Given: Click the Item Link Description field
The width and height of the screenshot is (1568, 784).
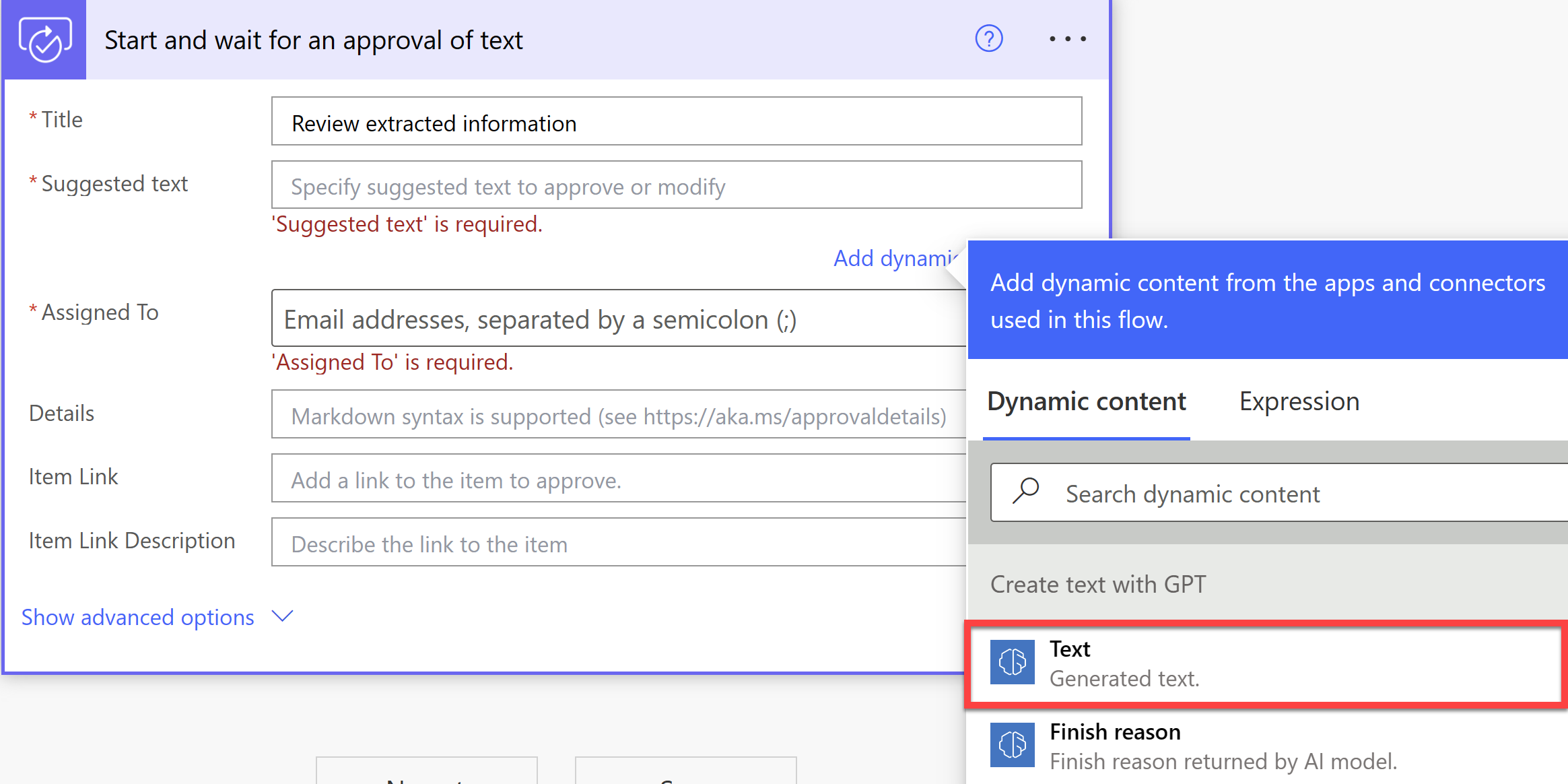Looking at the screenshot, I should point(619,542).
